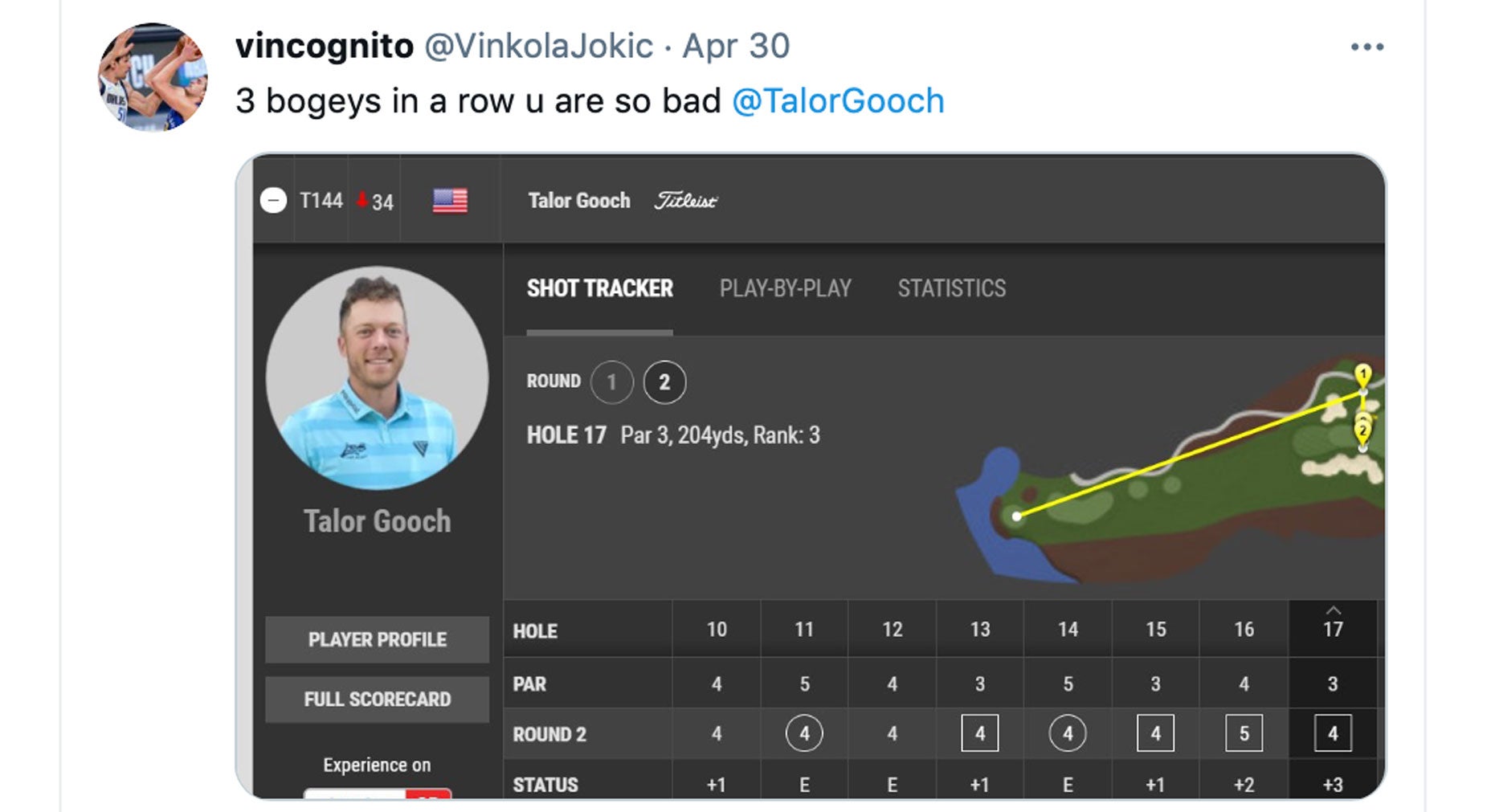The width and height of the screenshot is (1491, 812).
Task: Click the Player Profile button
Action: pos(377,639)
